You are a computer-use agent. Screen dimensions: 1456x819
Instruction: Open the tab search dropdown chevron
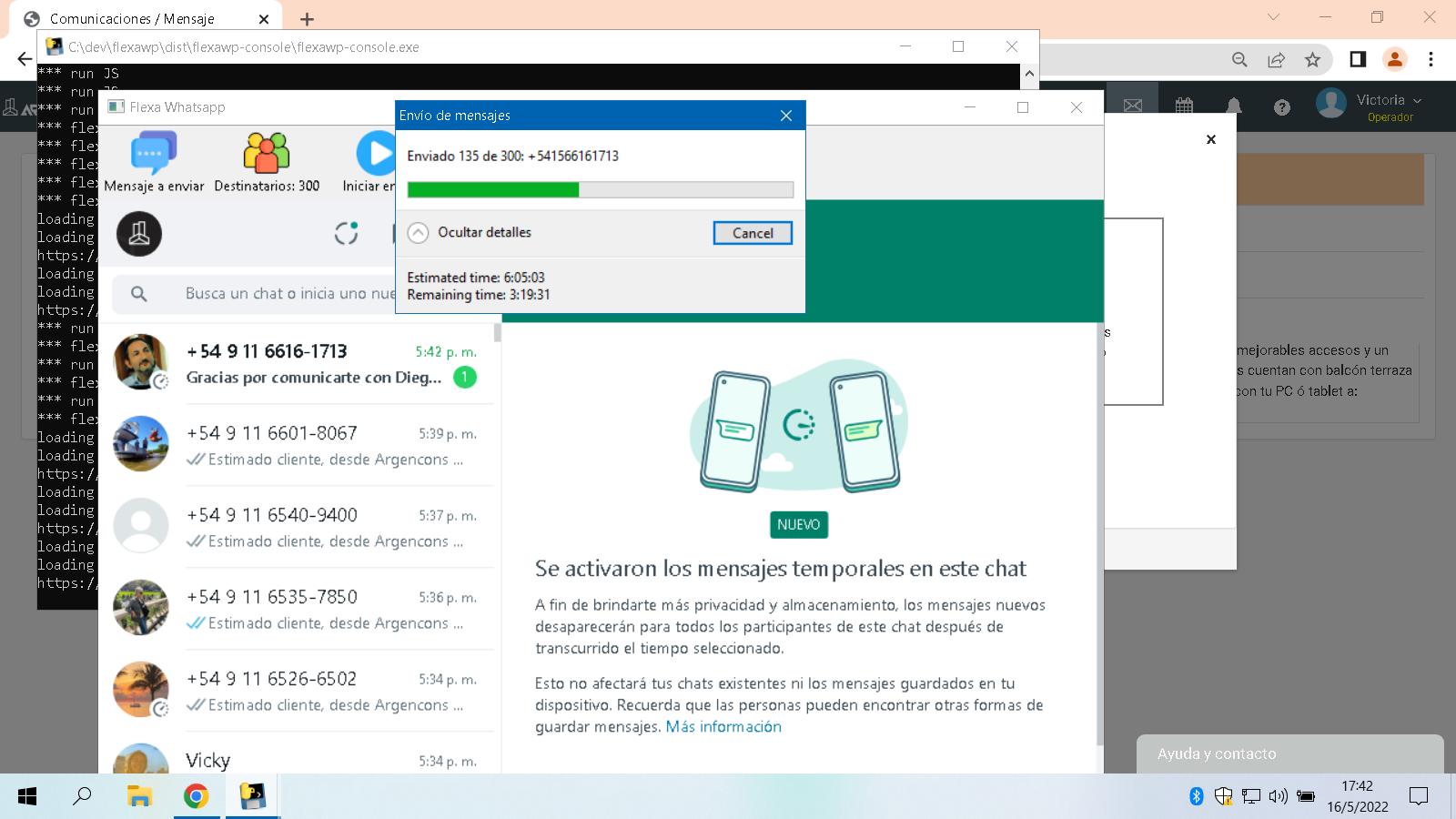[x=1273, y=16]
